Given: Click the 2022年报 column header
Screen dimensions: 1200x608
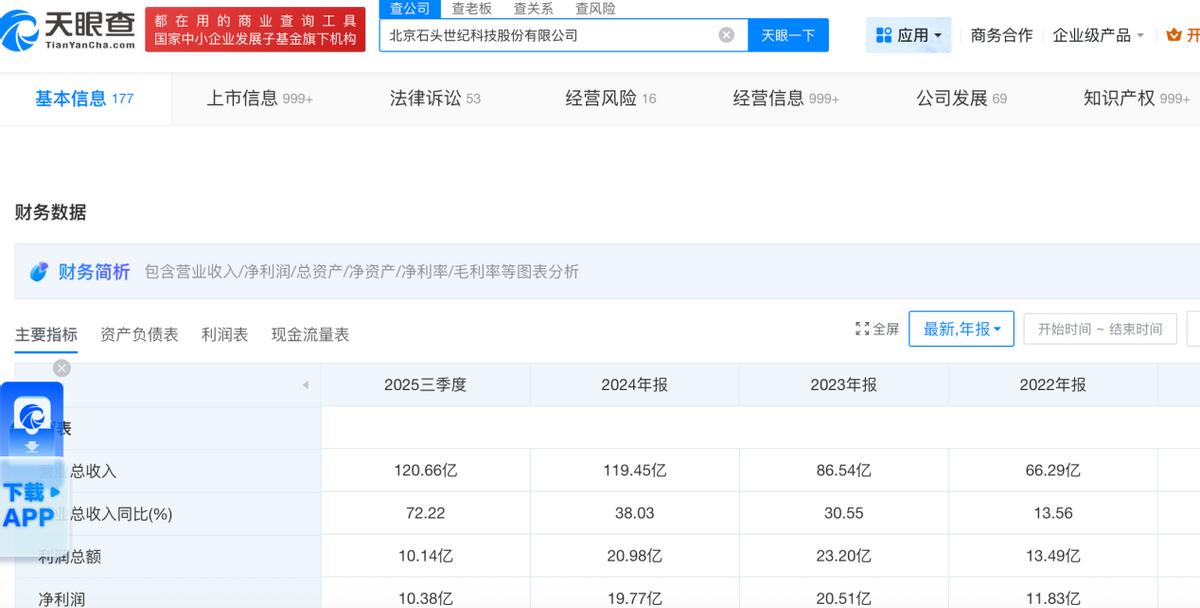Looking at the screenshot, I should tap(1052, 385).
